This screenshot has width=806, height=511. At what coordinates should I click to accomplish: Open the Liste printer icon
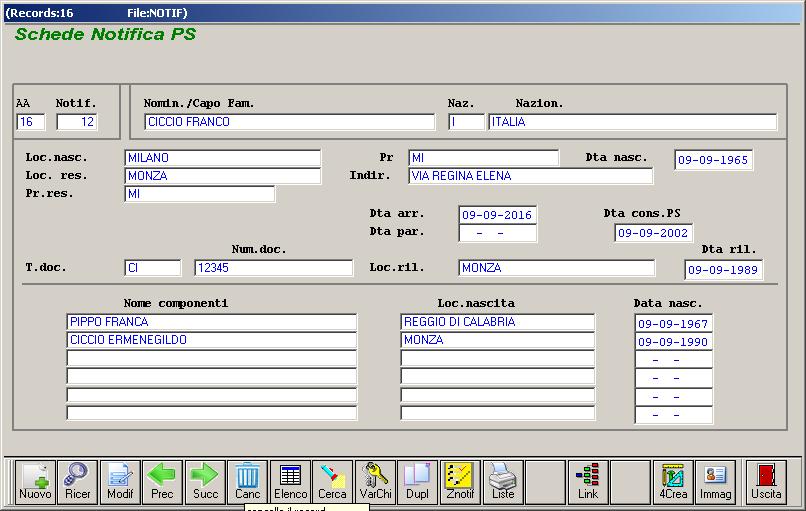[503, 481]
